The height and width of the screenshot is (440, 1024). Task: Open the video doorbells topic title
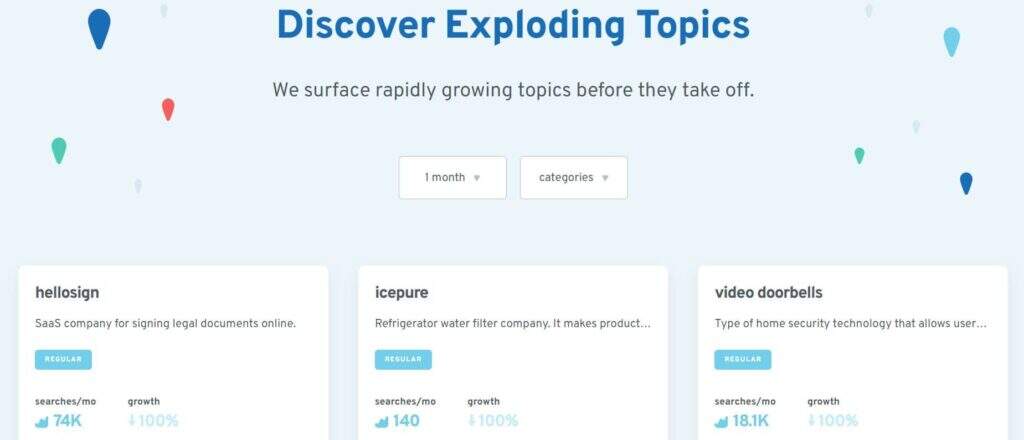[768, 293]
